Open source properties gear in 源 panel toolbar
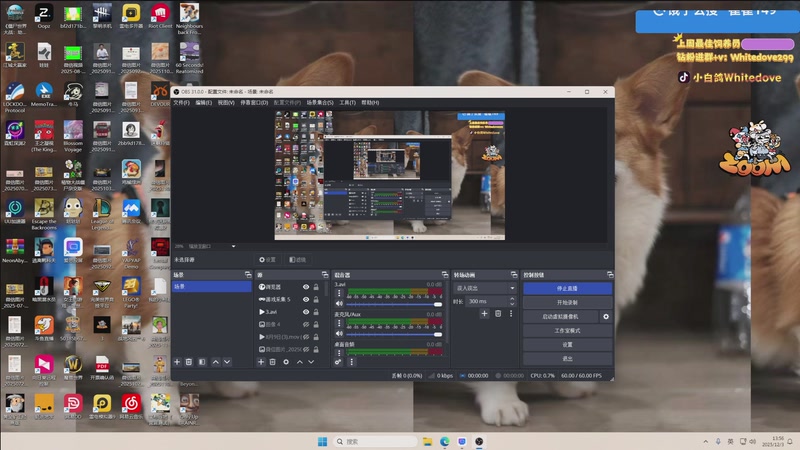The image size is (800, 450). (286, 362)
